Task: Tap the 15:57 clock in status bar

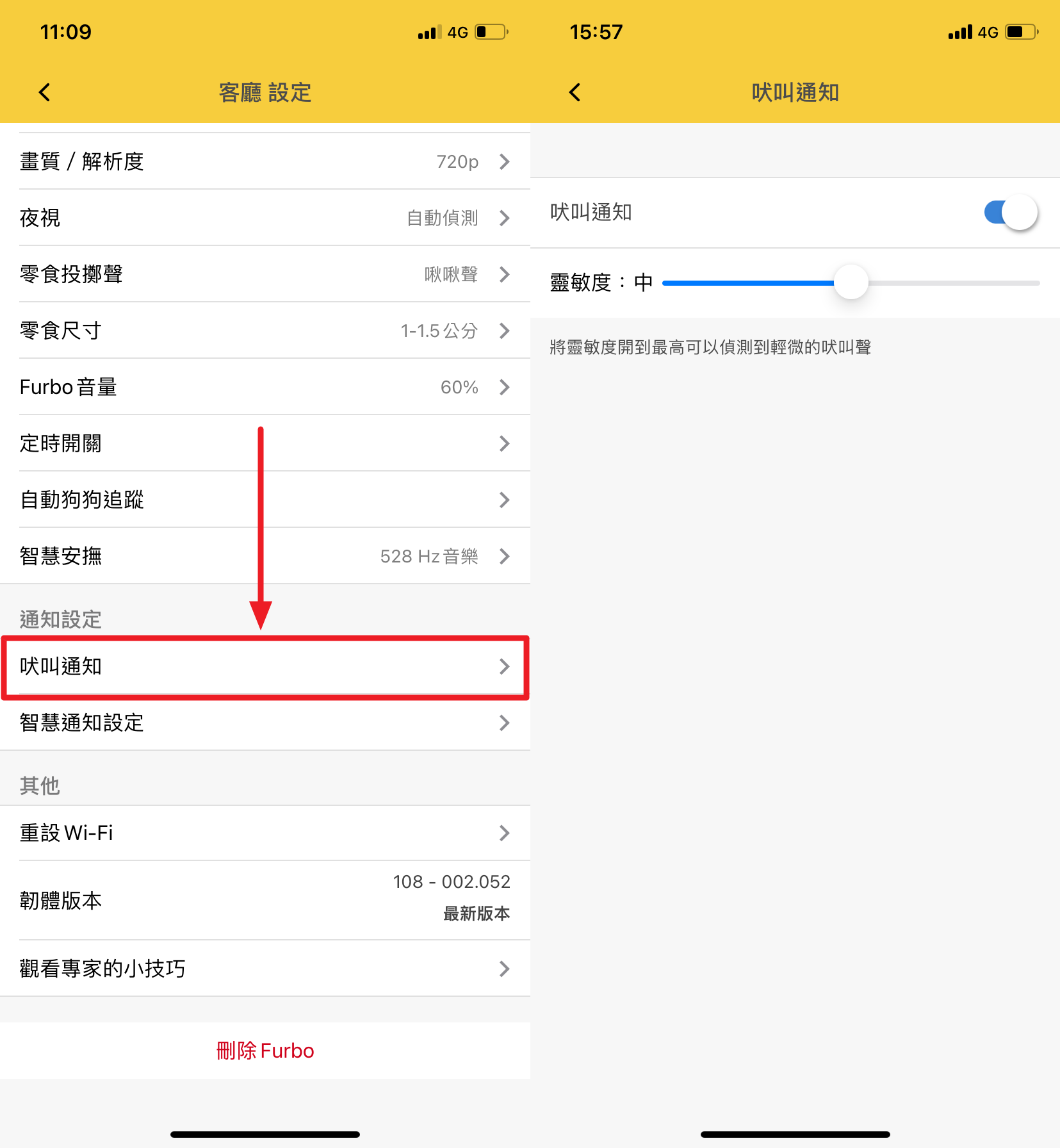Action: (596, 32)
